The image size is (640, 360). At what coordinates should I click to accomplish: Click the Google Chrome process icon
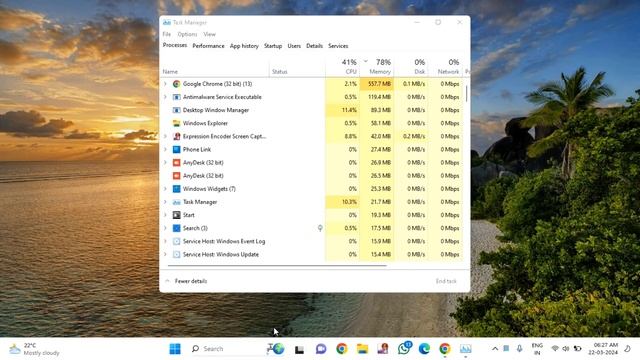176,84
